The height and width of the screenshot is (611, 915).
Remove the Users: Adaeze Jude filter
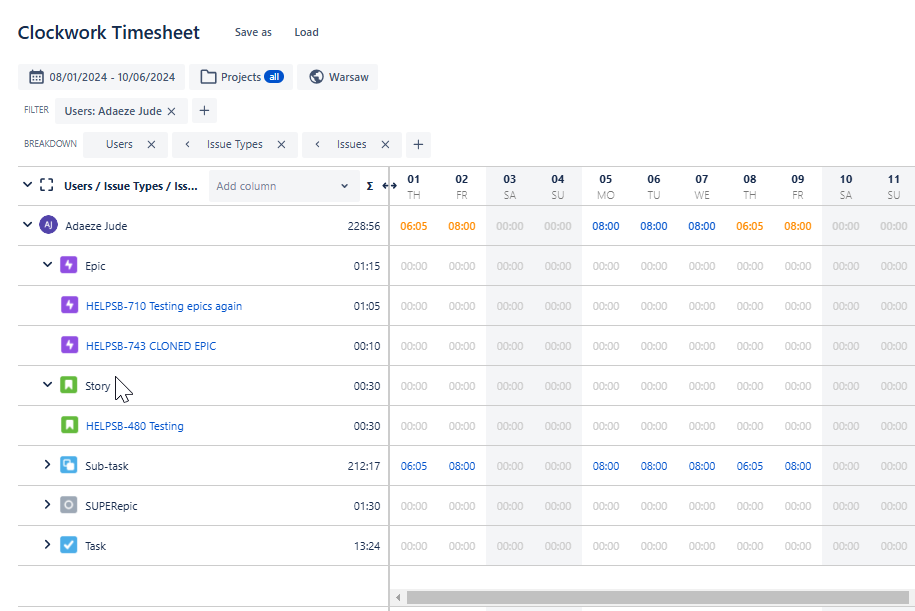171,111
